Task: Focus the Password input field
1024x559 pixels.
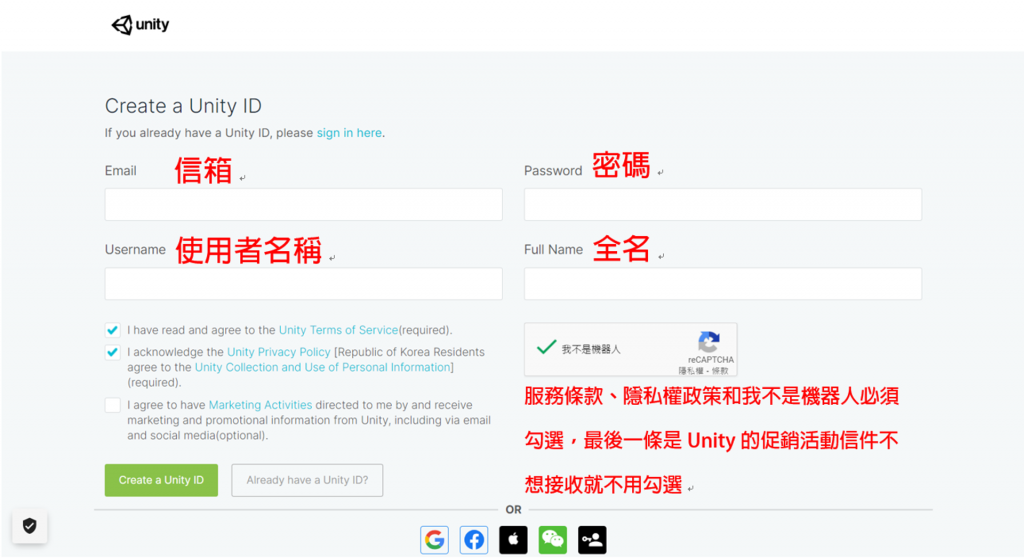Action: coord(723,204)
